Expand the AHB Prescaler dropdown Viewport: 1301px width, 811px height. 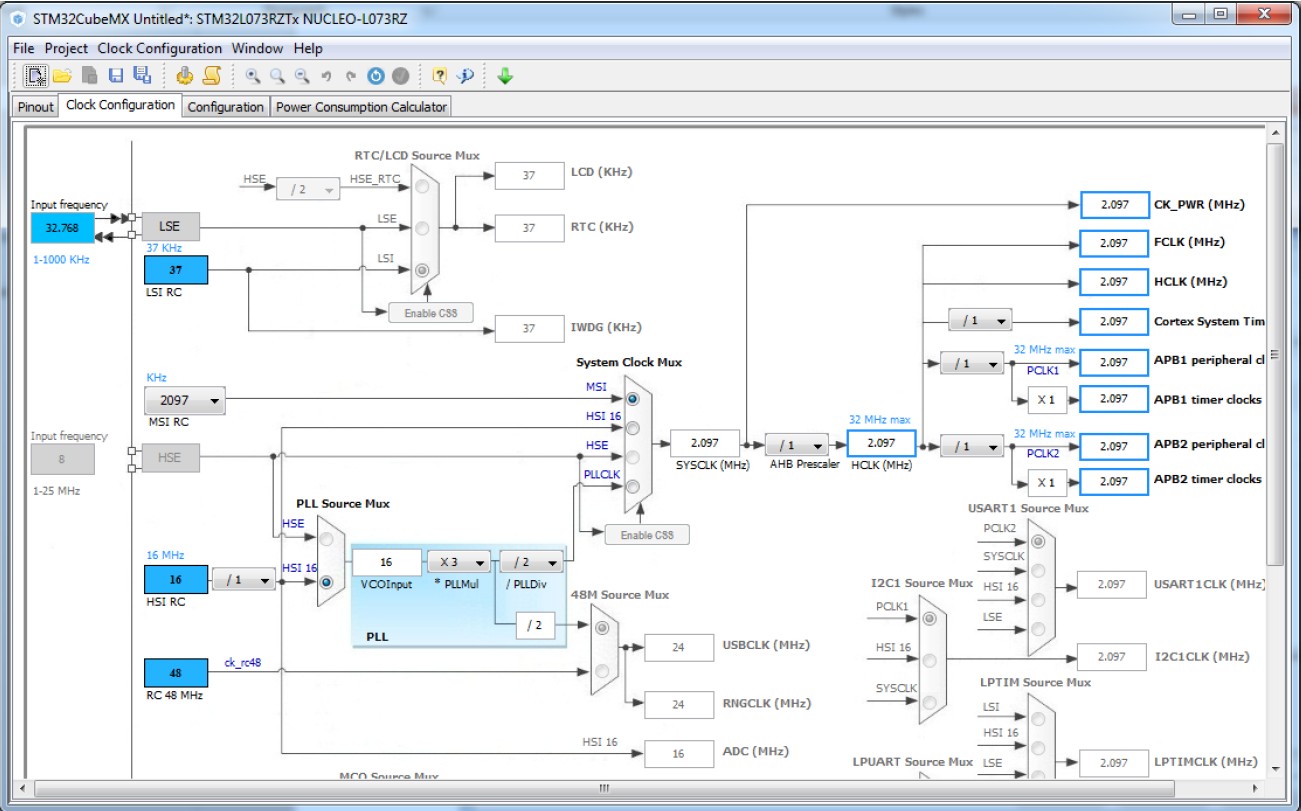coord(797,445)
